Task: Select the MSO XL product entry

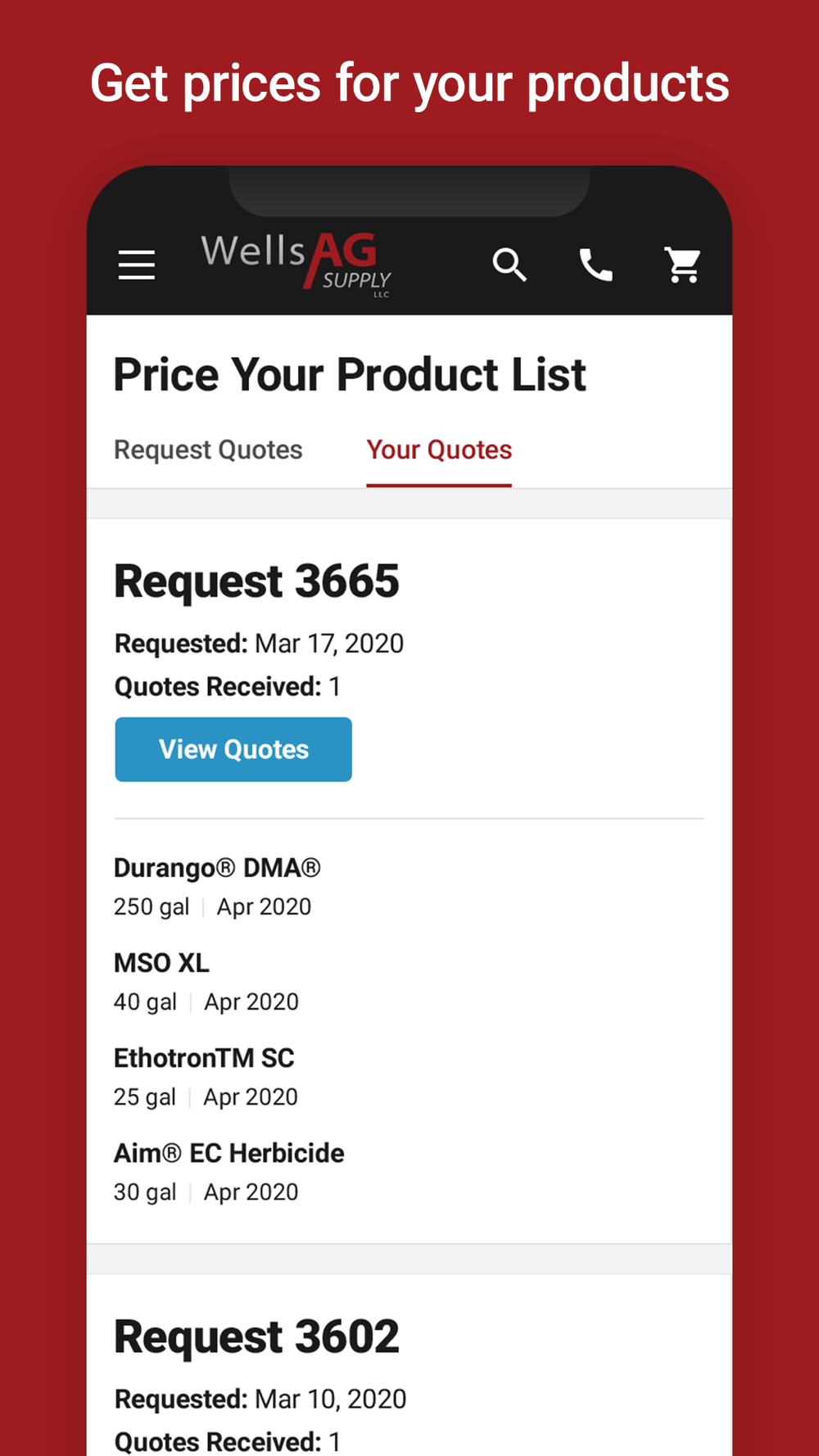Action: tap(161, 963)
